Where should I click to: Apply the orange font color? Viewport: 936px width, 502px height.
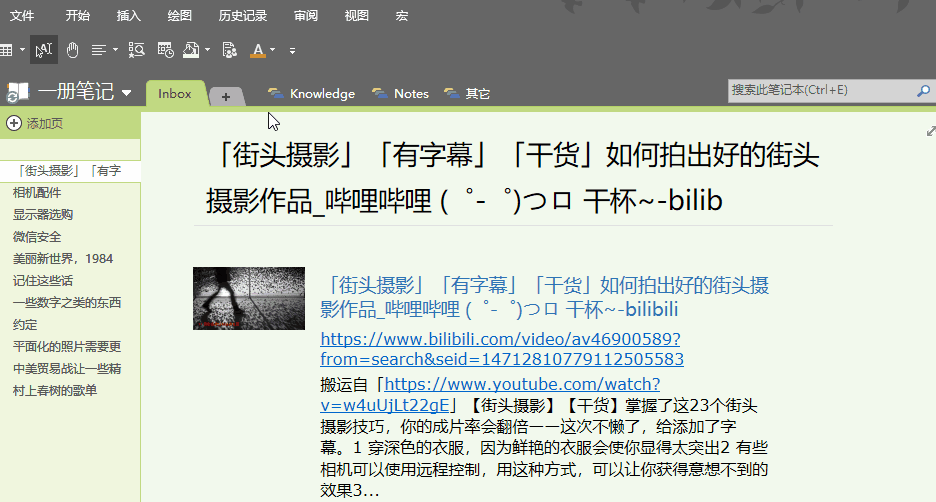pyautogui.click(x=257, y=50)
